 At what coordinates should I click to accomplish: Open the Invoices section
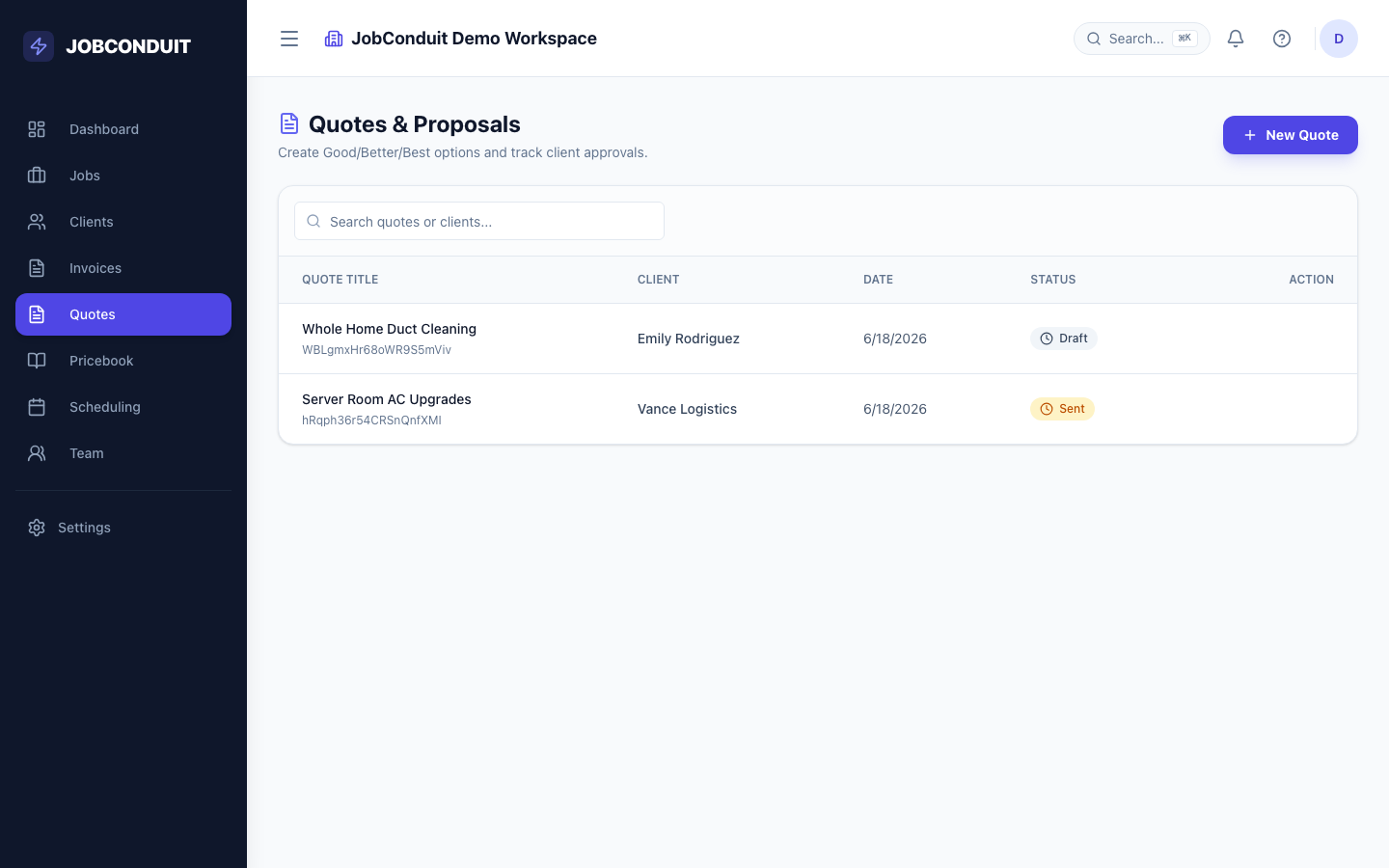123,268
